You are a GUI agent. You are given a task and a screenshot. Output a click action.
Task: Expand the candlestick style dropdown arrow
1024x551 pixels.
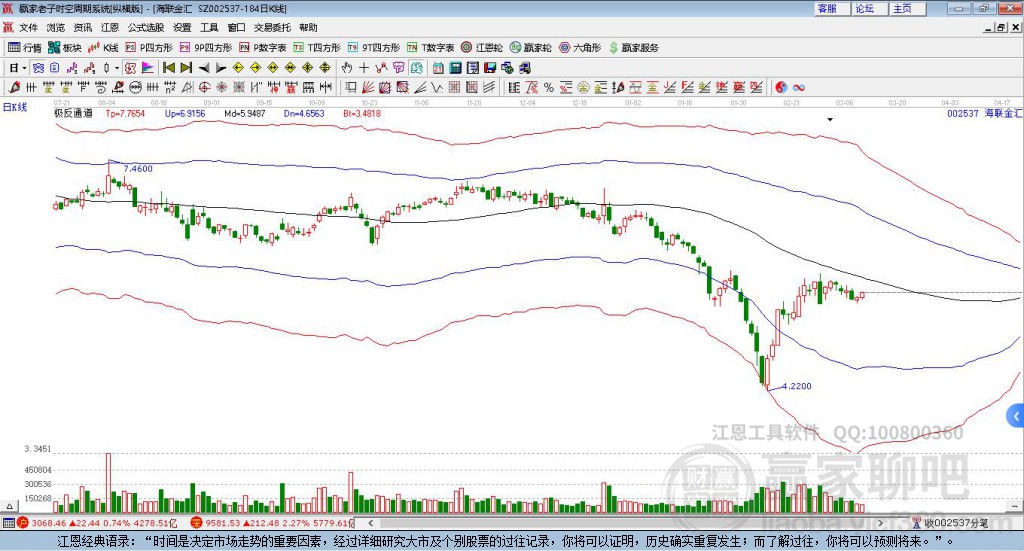point(117,68)
